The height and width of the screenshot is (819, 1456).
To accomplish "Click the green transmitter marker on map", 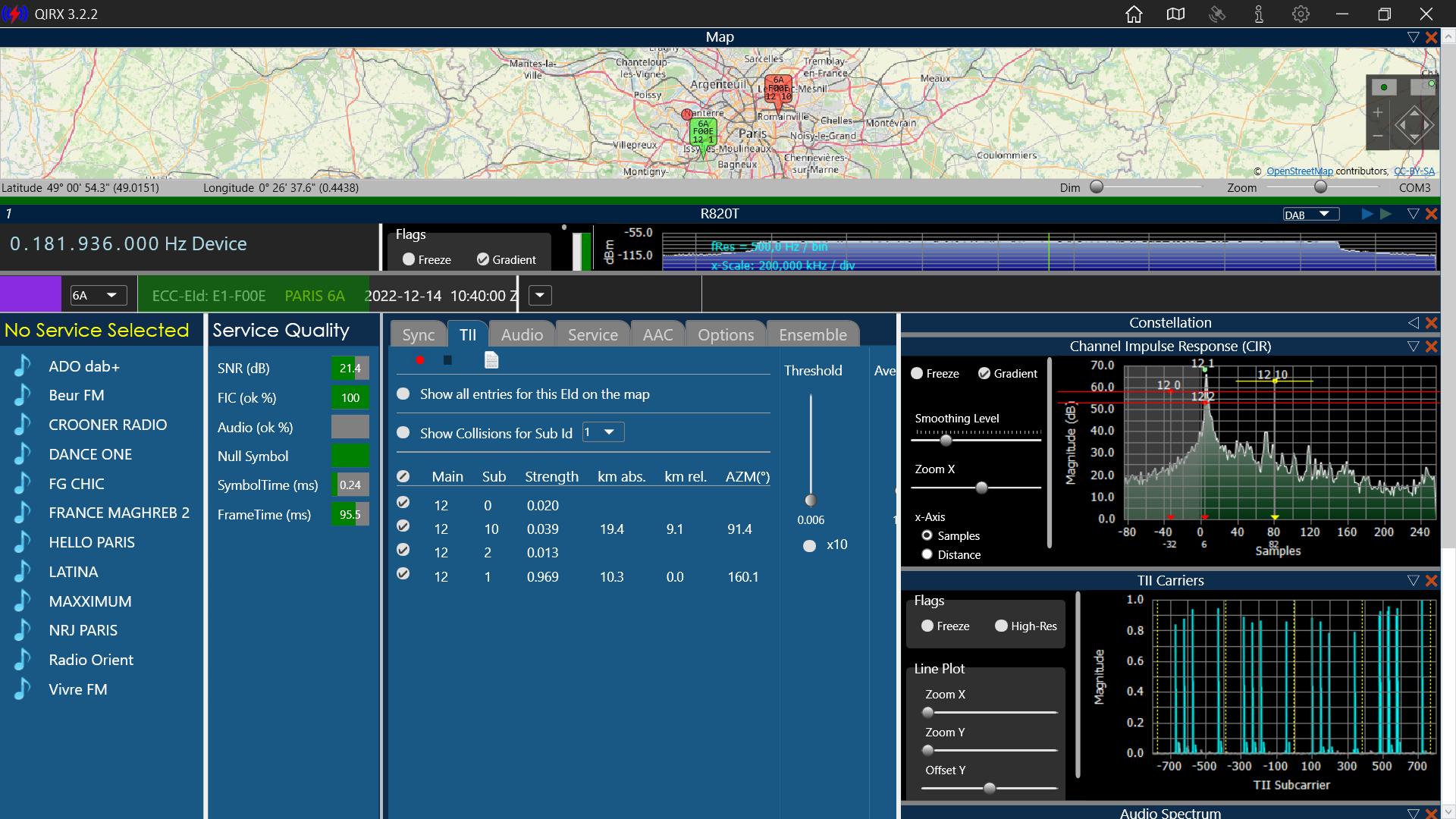I will (x=703, y=132).
